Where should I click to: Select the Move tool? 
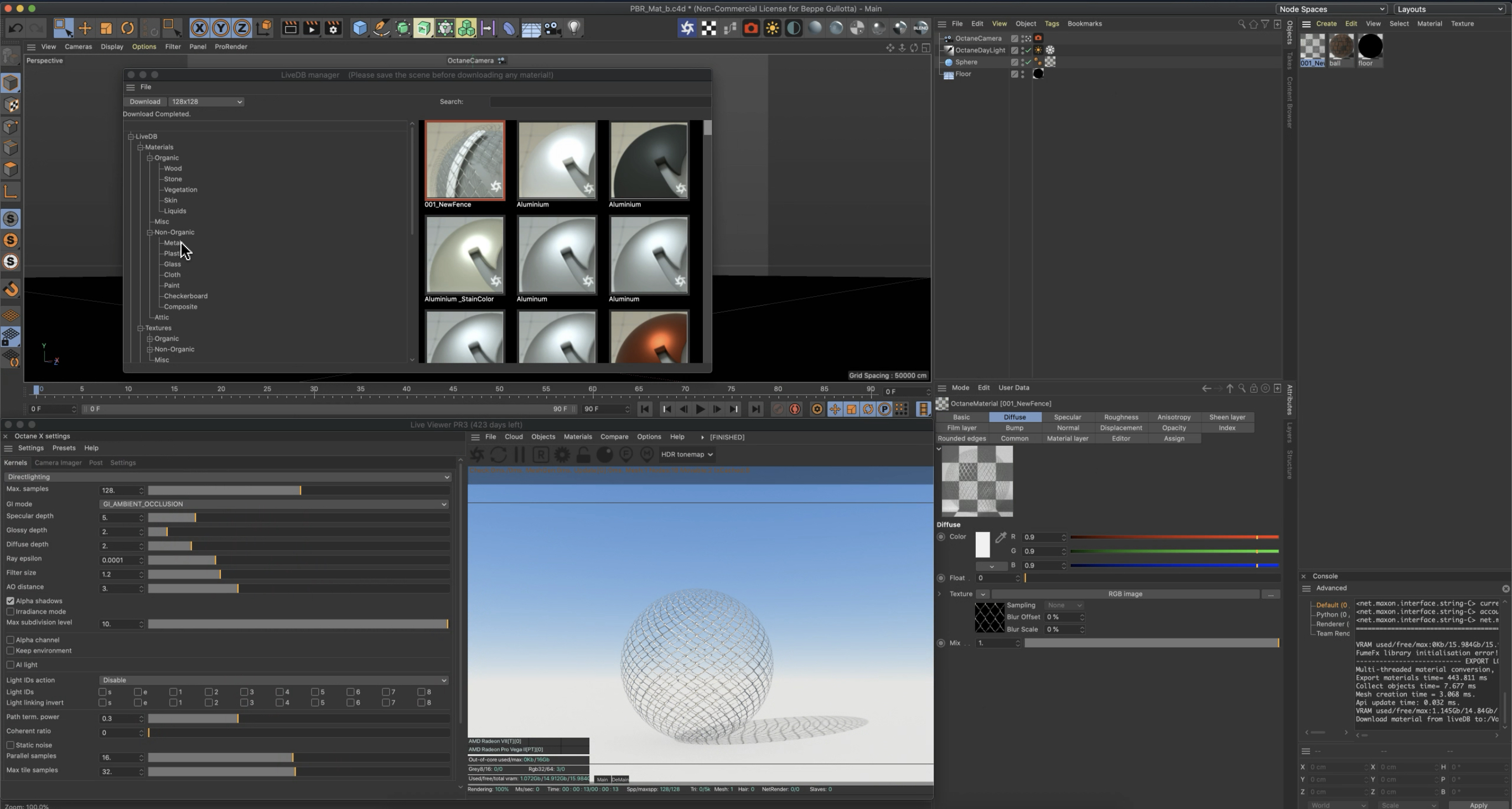point(85,28)
